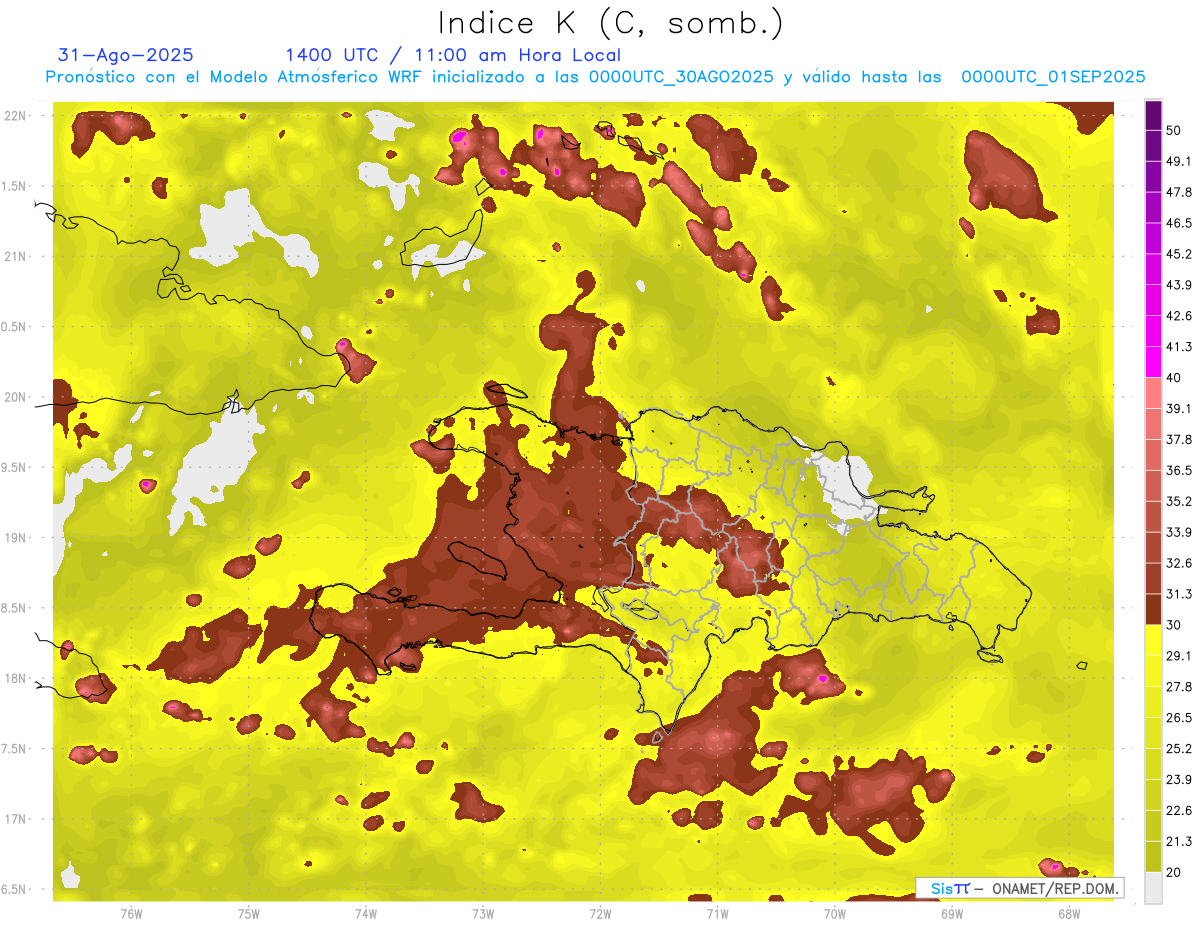1200x927 pixels.
Task: Click the legend value "27.8"
Action: (x=1179, y=687)
